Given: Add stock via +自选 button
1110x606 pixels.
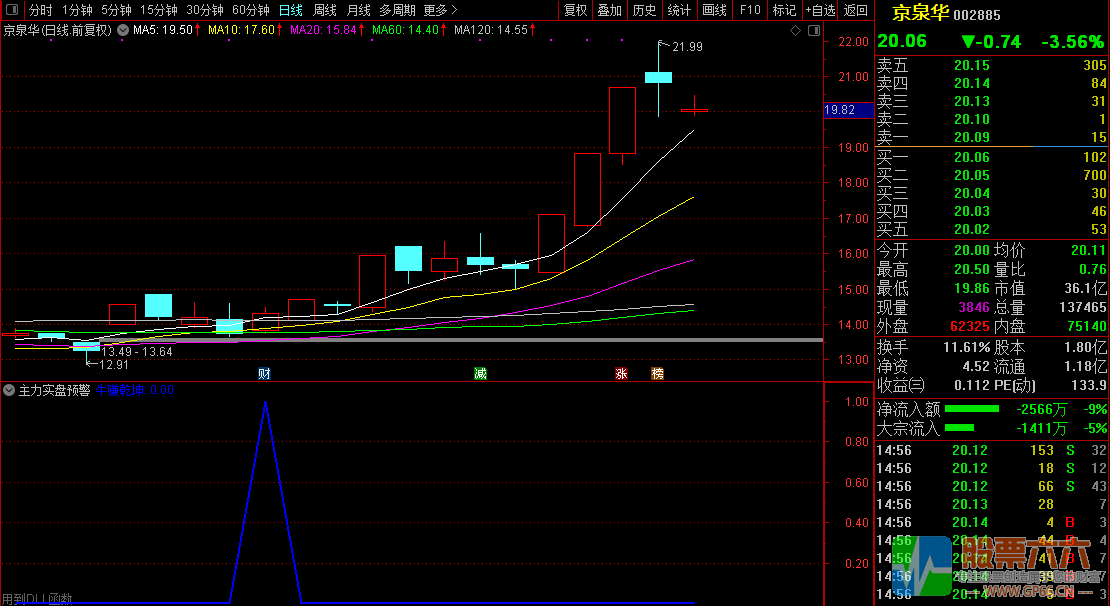Looking at the screenshot, I should coord(820,10).
